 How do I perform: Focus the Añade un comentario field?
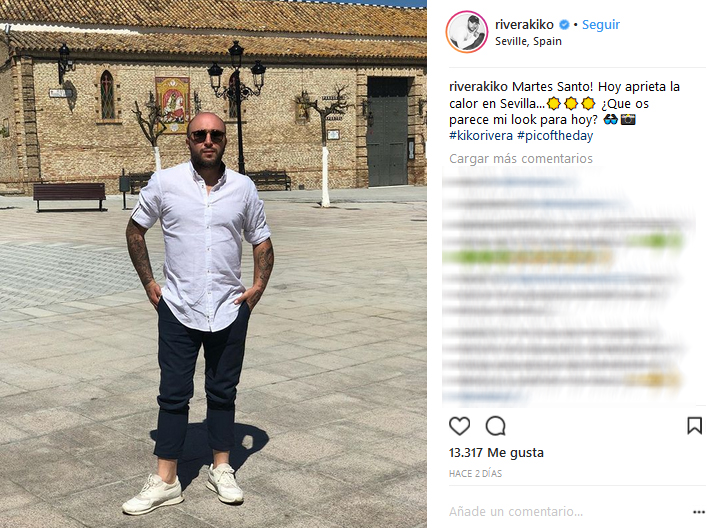567,512
